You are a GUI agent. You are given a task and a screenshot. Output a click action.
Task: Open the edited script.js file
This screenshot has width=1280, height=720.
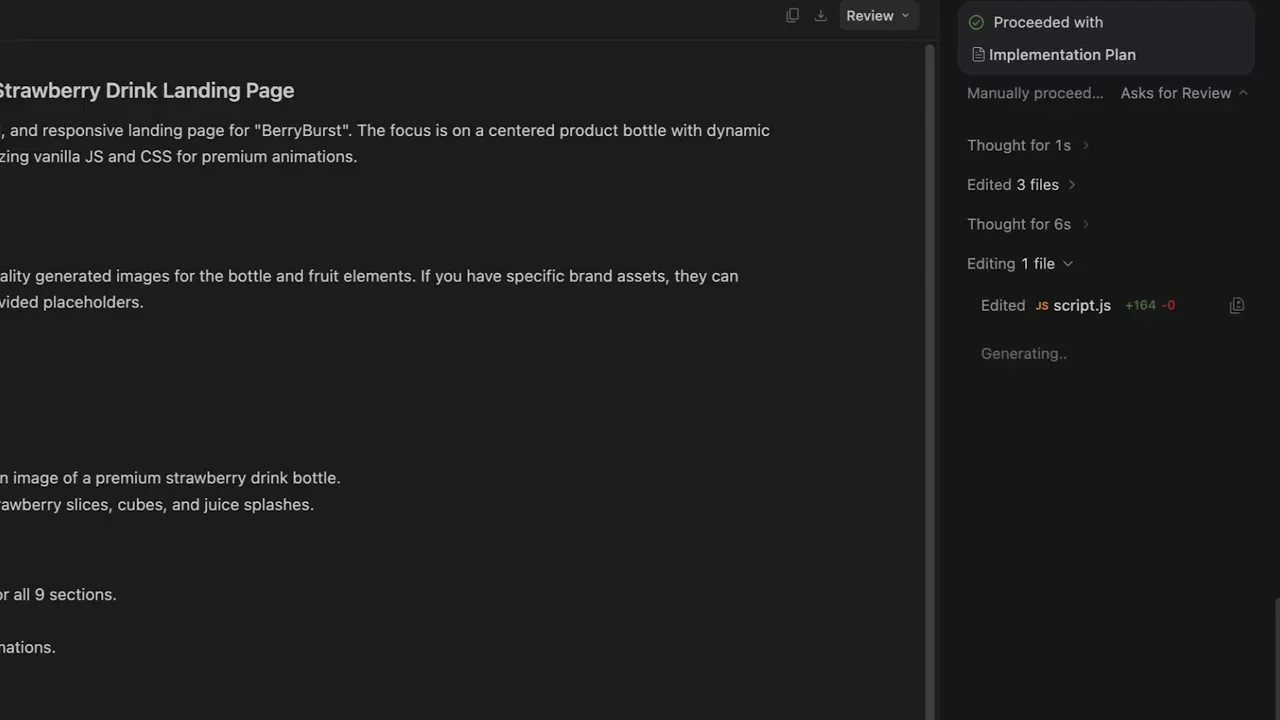click(x=1082, y=306)
